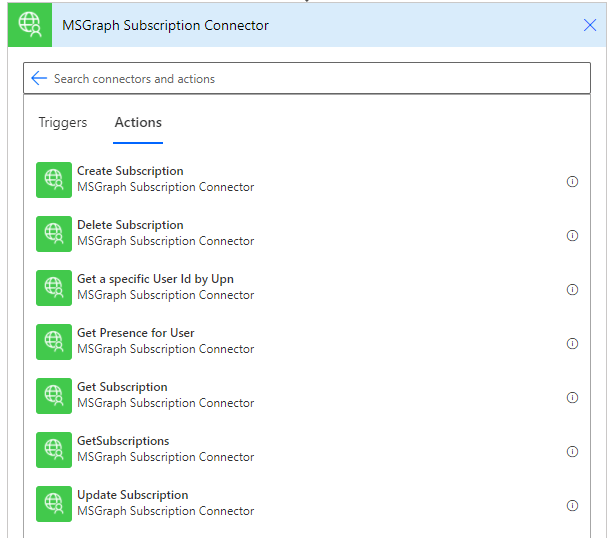611x538 pixels.
Task: Switch to the Triggers tab
Action: click(x=63, y=122)
